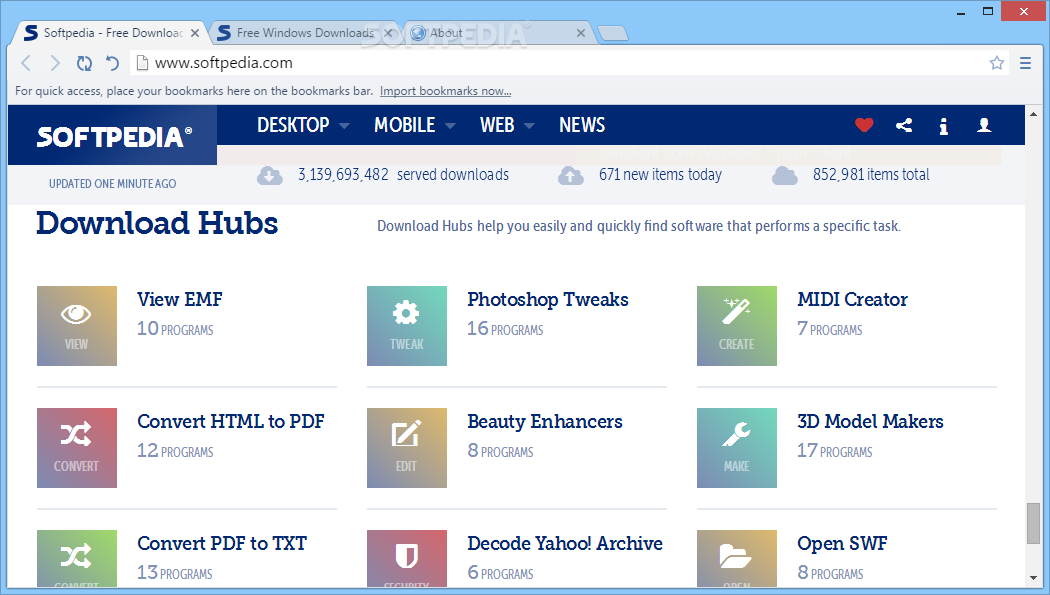
Task: Open the View EMF hub
Action: coord(179,299)
